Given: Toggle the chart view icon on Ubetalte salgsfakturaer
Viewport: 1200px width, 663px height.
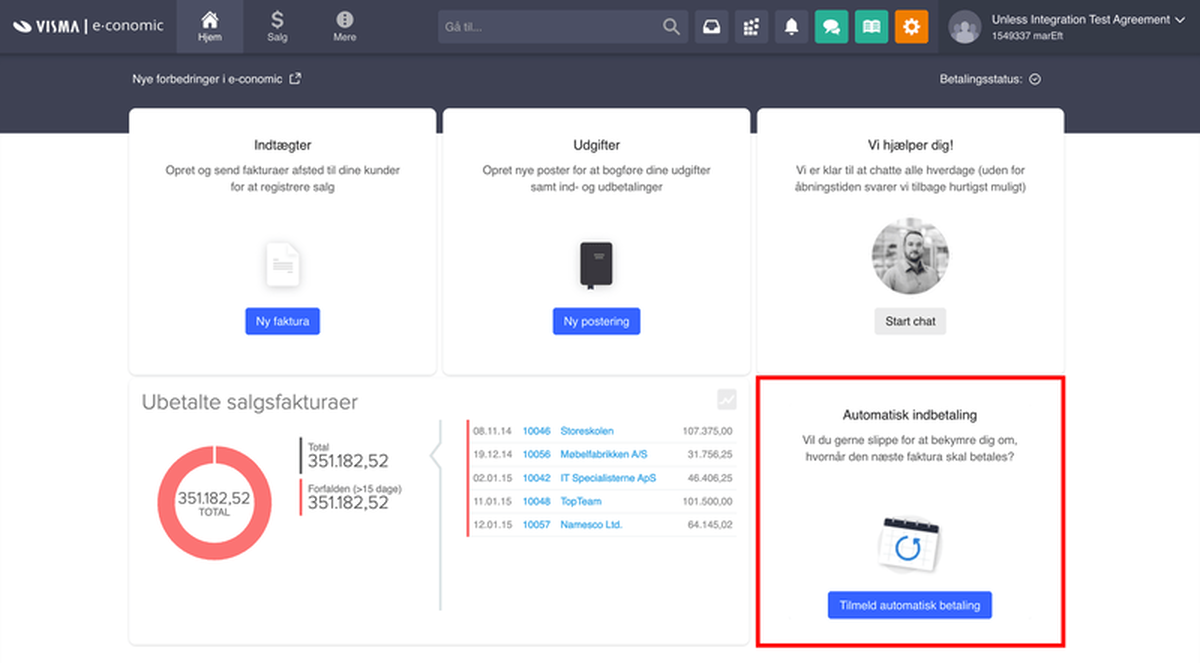Looking at the screenshot, I should (x=727, y=400).
